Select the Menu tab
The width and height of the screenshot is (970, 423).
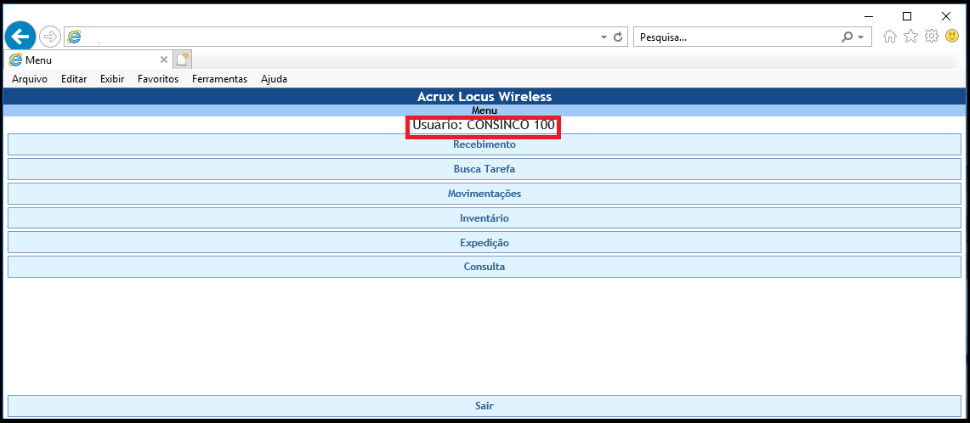pyautogui.click(x=88, y=60)
